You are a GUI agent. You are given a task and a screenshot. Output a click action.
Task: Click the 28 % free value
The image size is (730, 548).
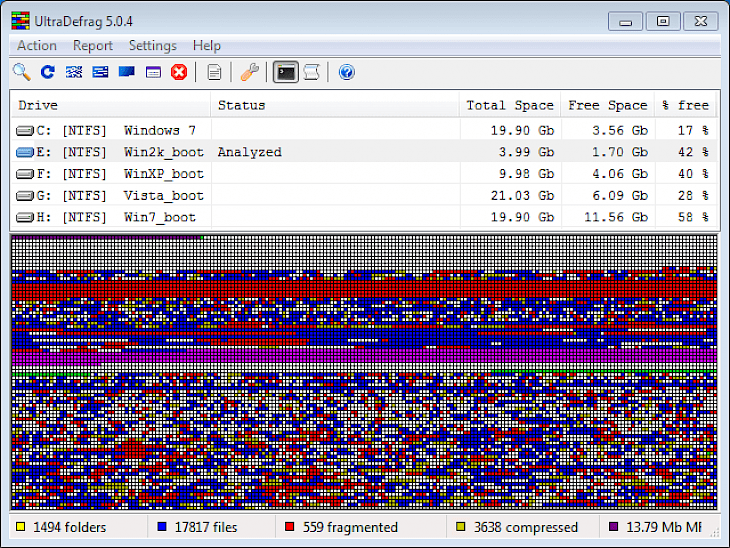pos(693,196)
